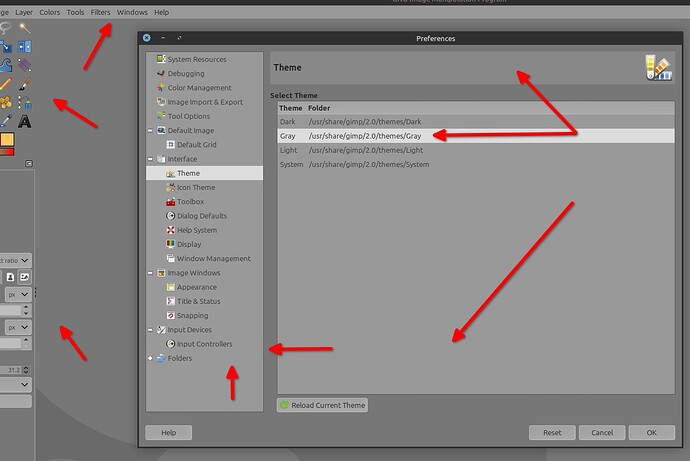Screen dimensions: 690x461
Task: Open the Filters menu
Action: [x=100, y=12]
